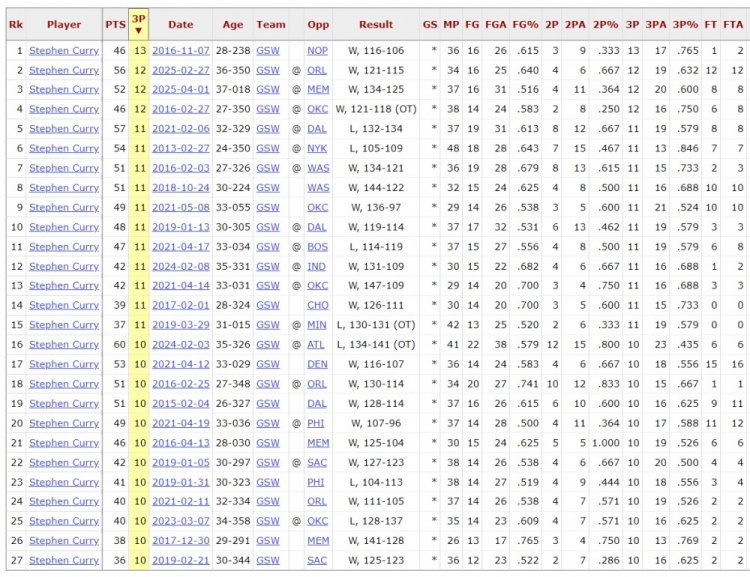Sort by the MP column header

(x=452, y=24)
